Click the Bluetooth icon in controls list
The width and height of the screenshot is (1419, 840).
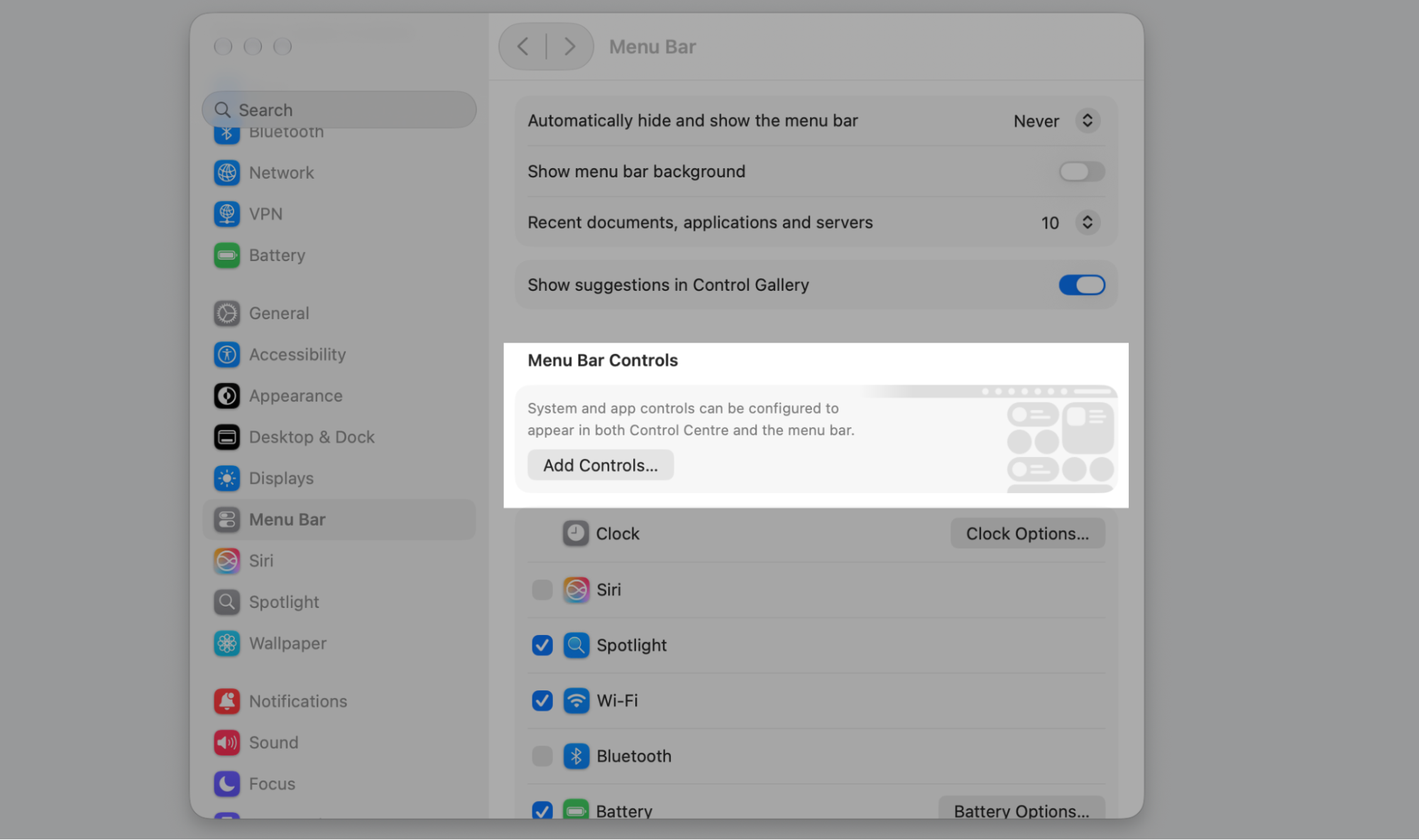point(576,756)
